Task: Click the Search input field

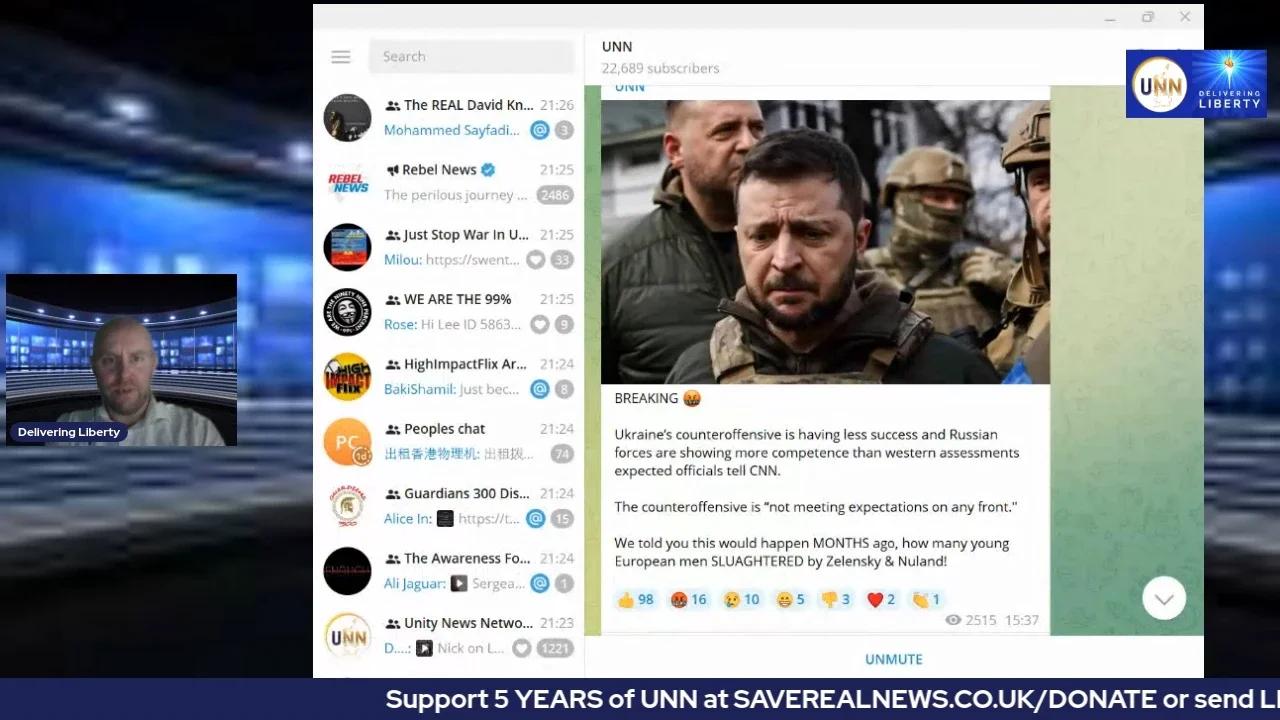Action: pyautogui.click(x=471, y=56)
